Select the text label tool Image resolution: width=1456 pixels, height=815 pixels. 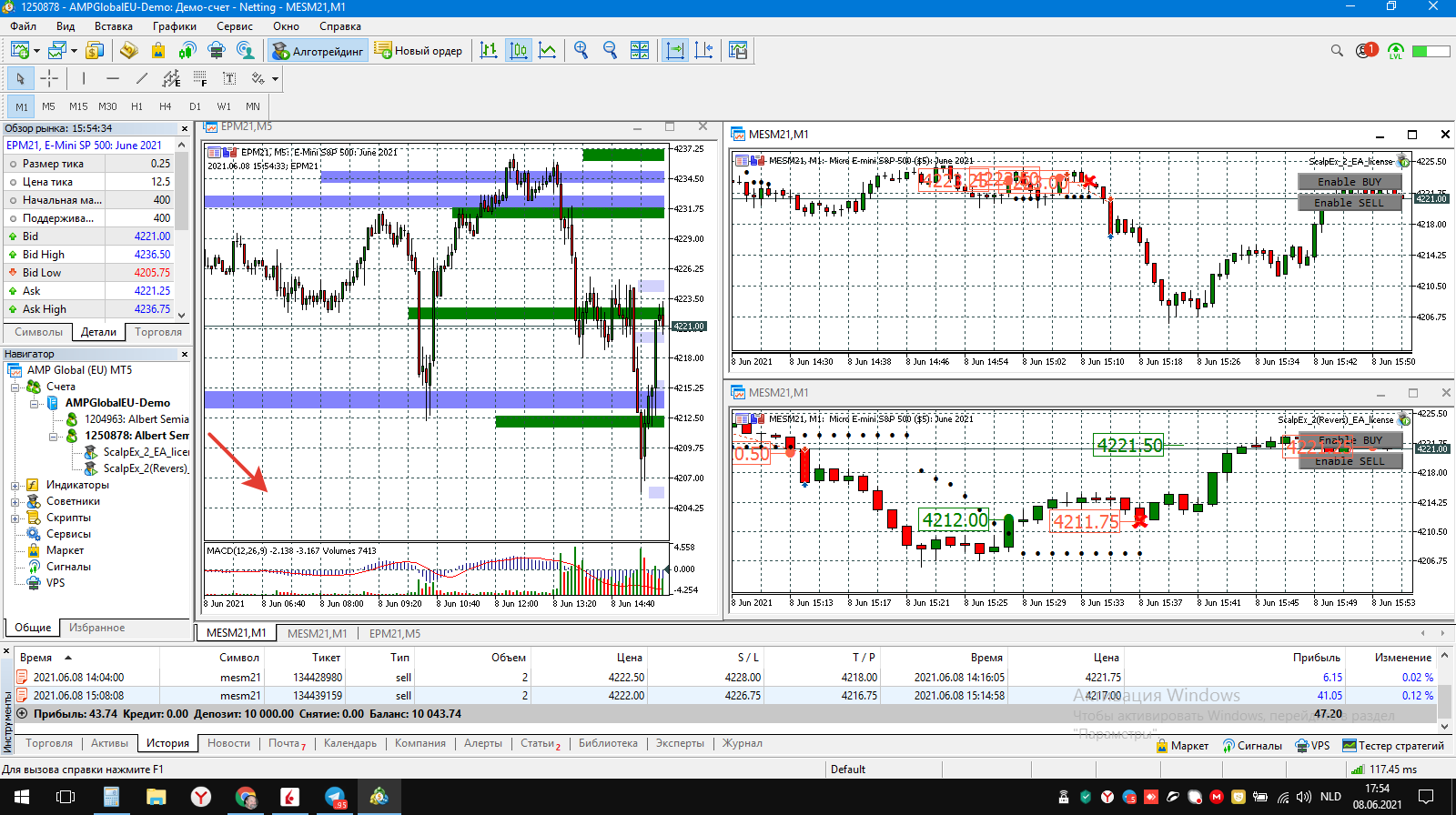pos(229,79)
